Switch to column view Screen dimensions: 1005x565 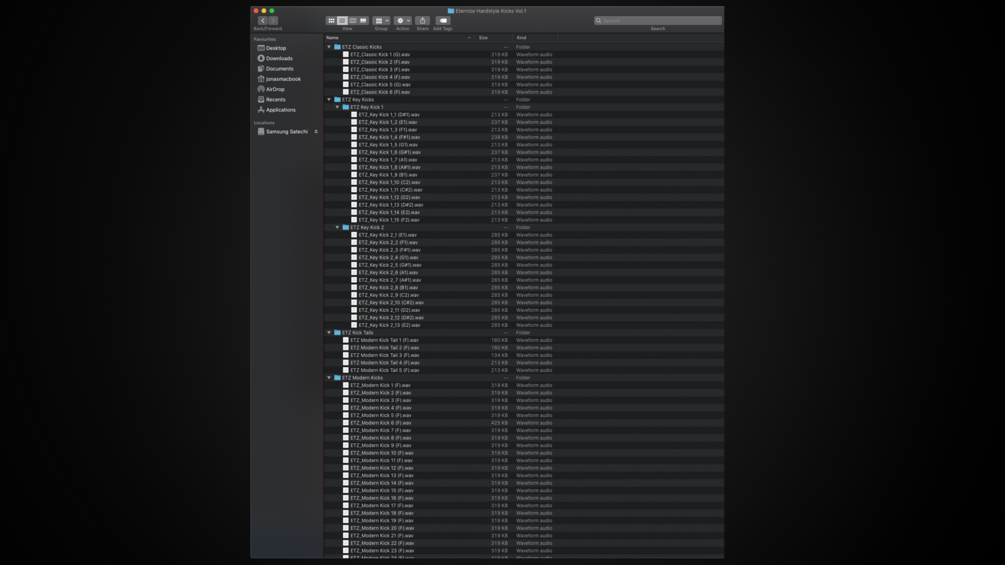[353, 20]
